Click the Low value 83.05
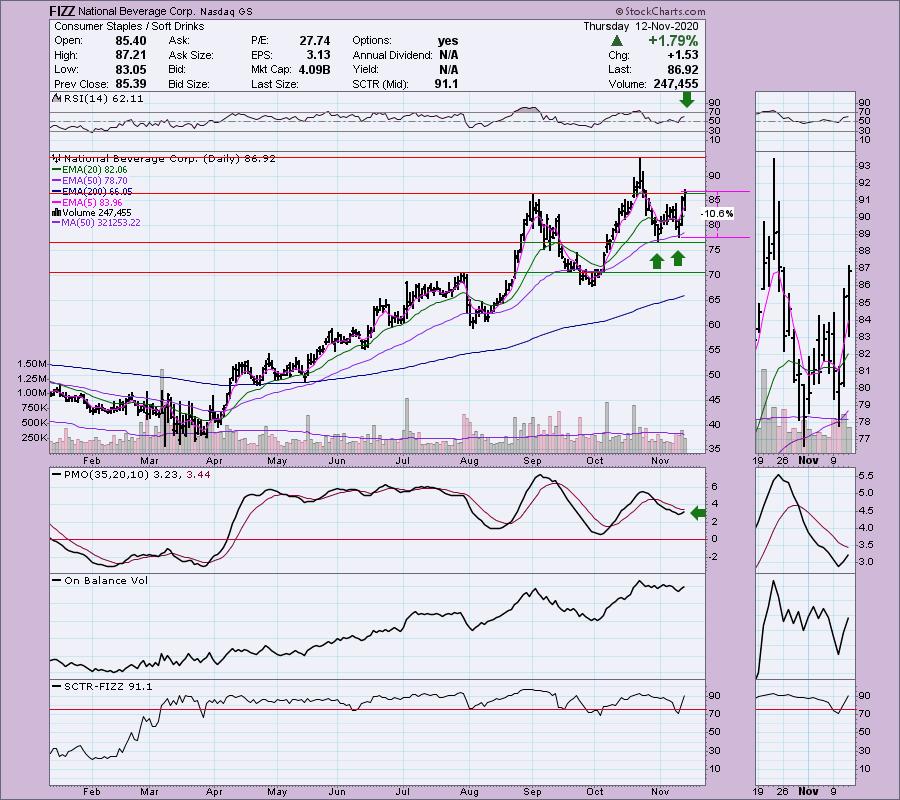The image size is (900, 800). click(x=130, y=69)
